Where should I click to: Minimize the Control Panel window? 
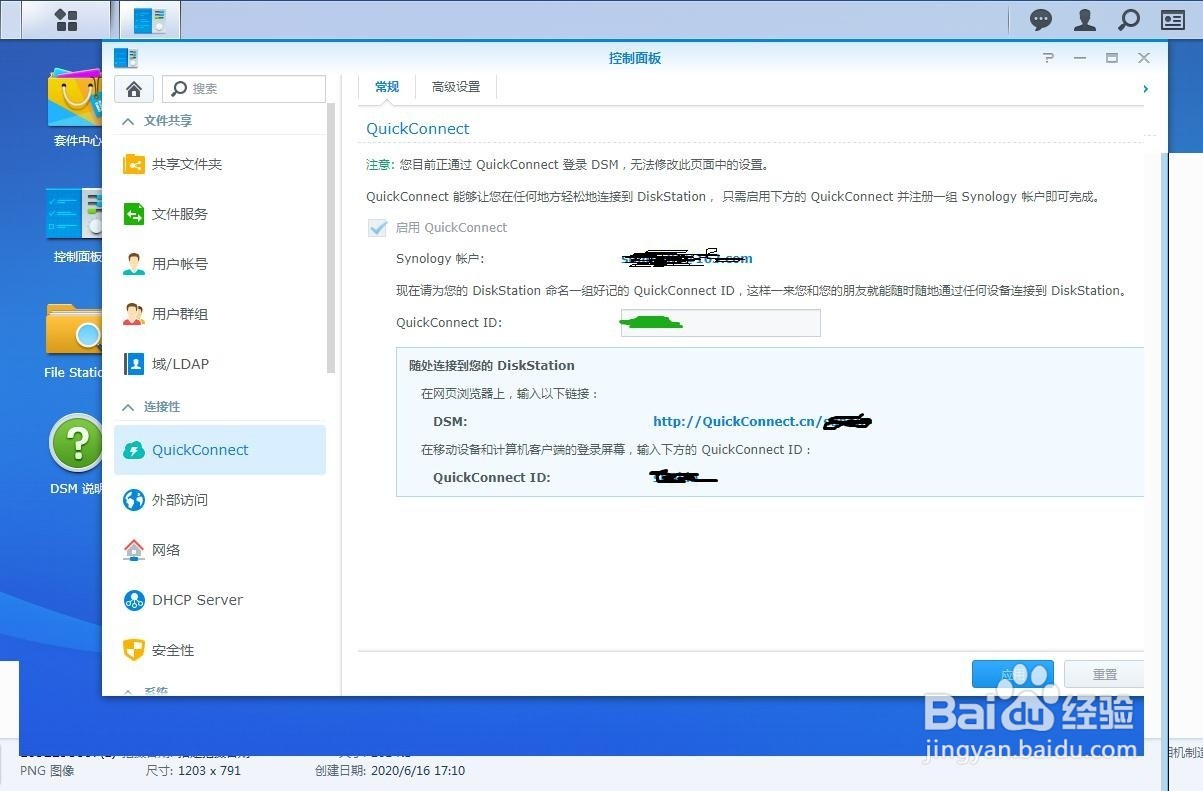click(x=1080, y=58)
